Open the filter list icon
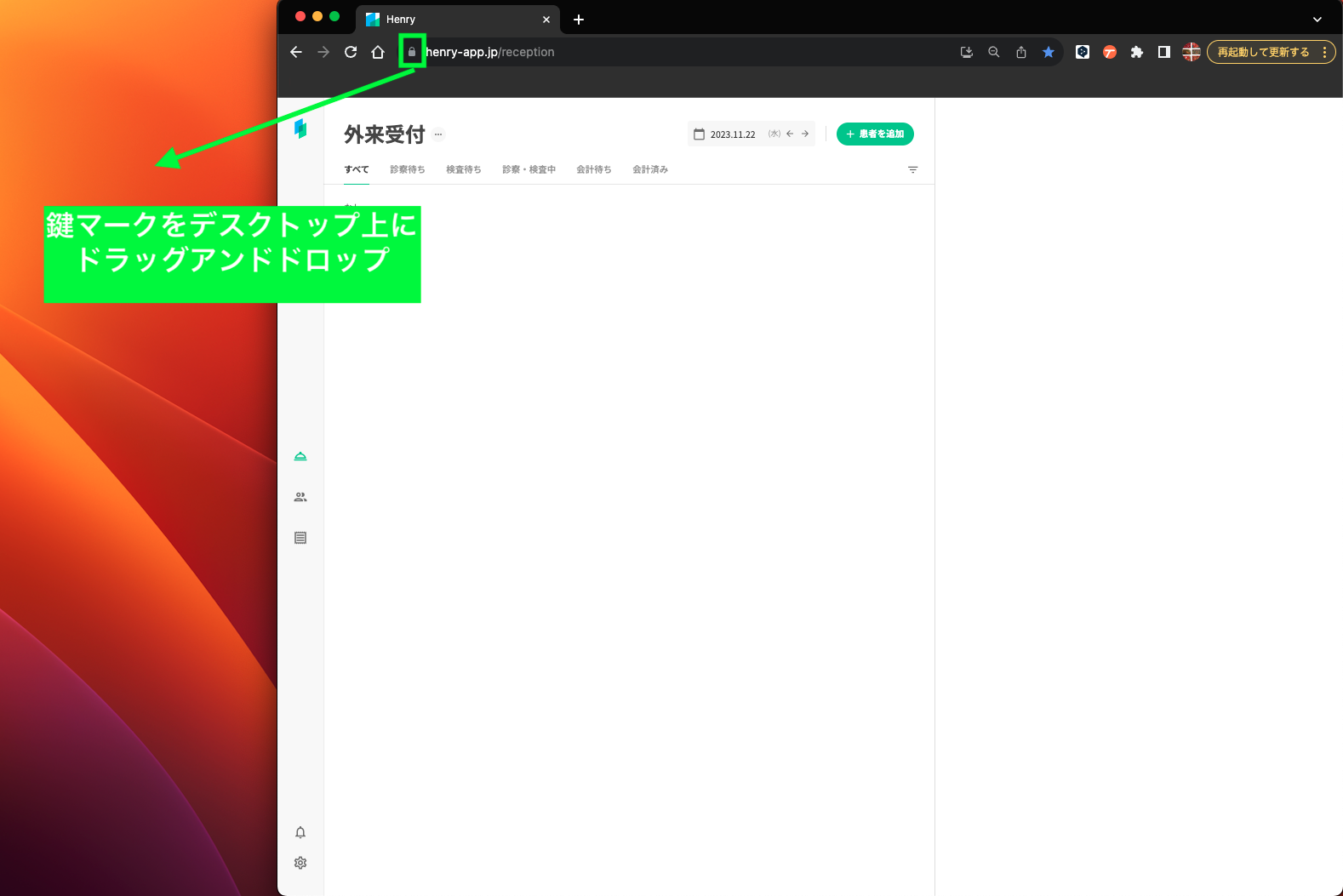 913,169
